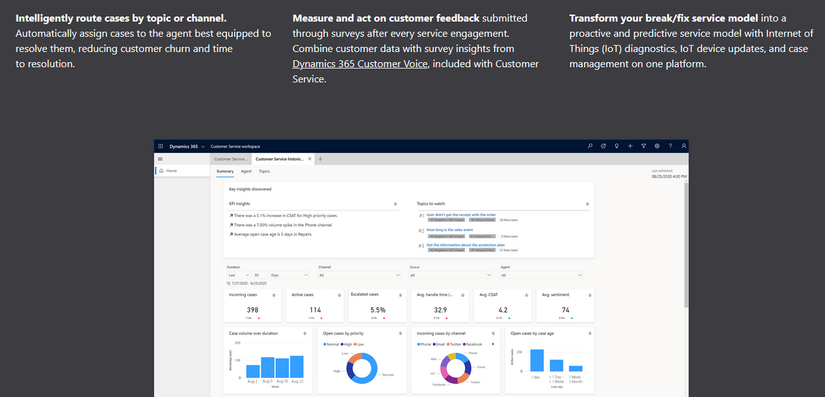This screenshot has height=397, width=825.
Task: Click info icon on Escalated cases card
Action: pyautogui.click(x=399, y=296)
